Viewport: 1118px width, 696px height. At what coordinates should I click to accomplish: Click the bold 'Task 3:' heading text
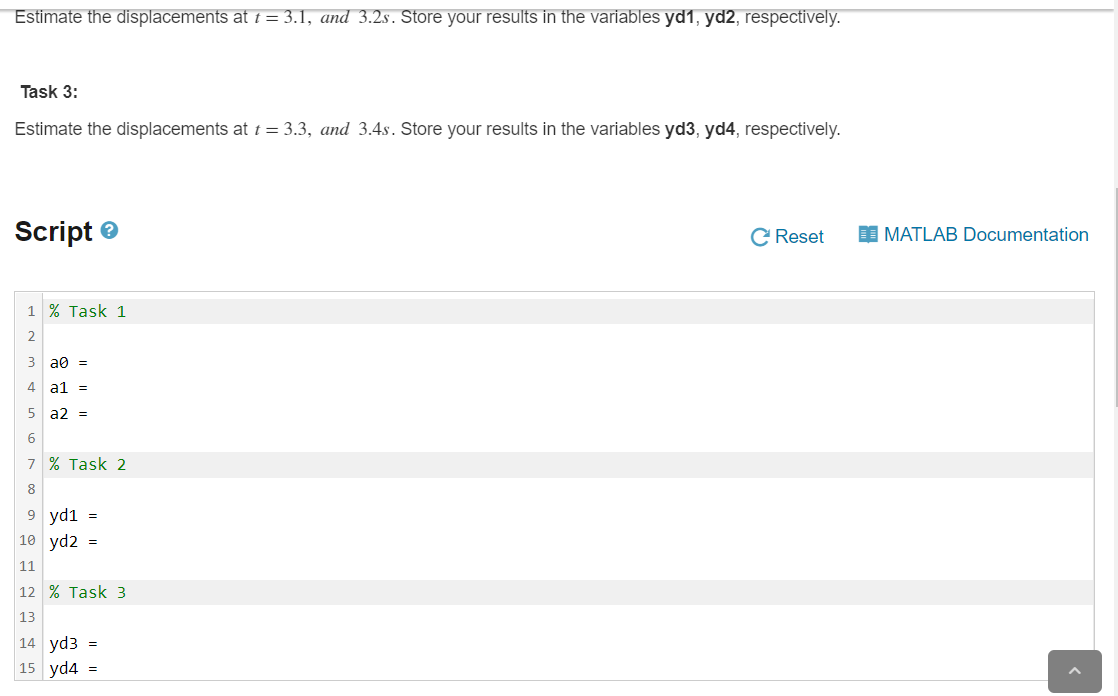[49, 91]
